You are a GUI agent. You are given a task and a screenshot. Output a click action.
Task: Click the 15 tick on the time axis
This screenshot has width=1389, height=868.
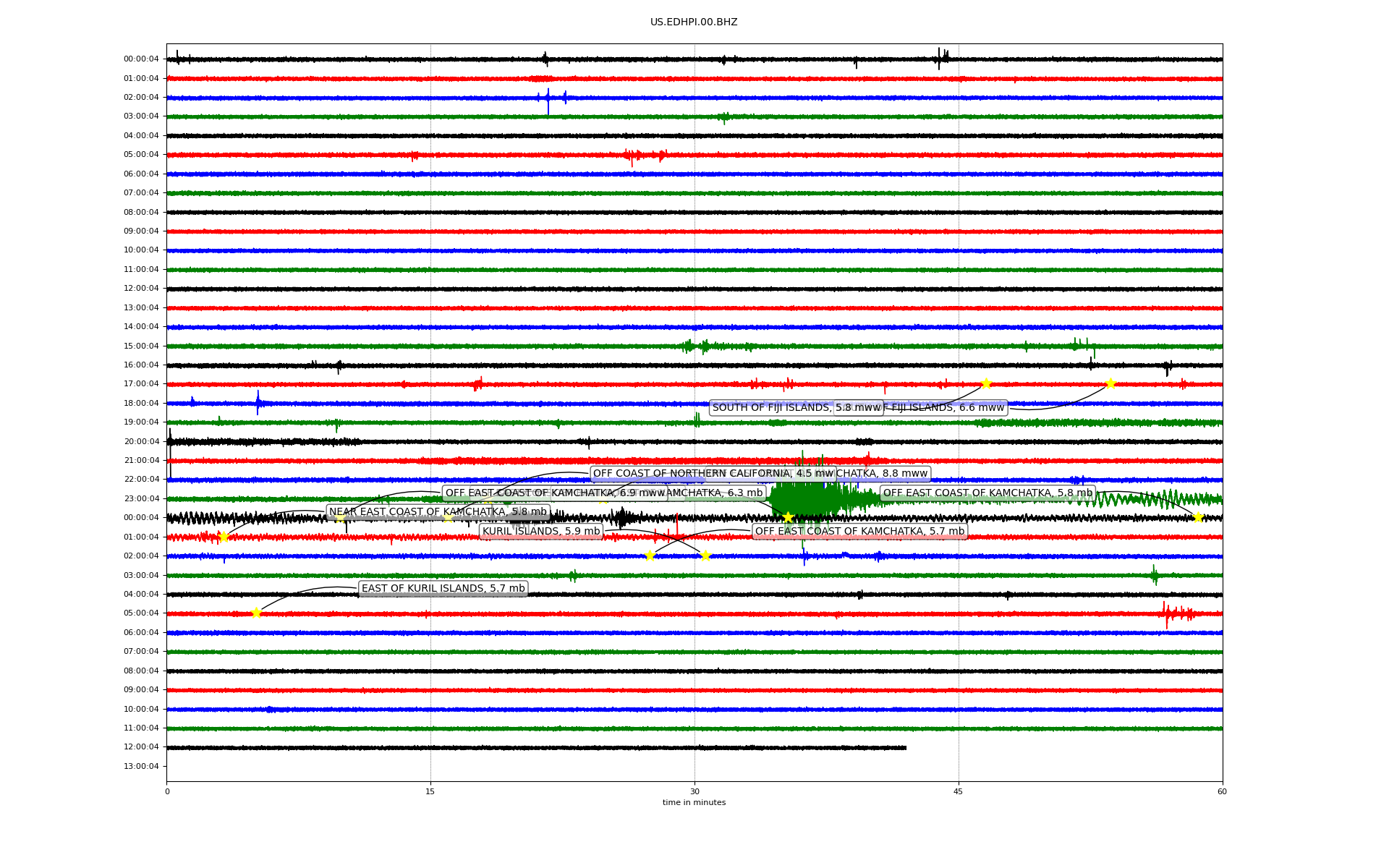(x=430, y=791)
